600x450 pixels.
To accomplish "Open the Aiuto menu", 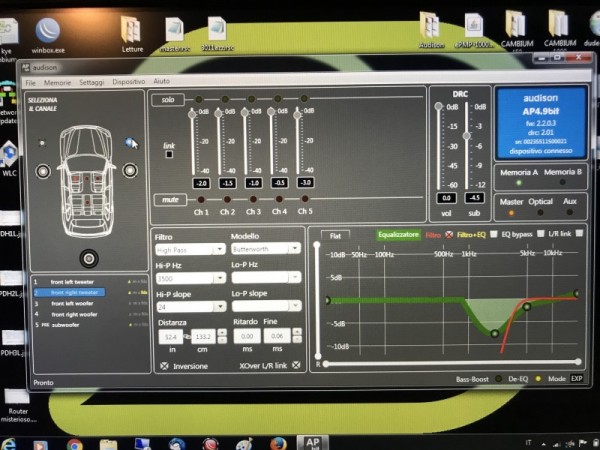I will [x=161, y=81].
